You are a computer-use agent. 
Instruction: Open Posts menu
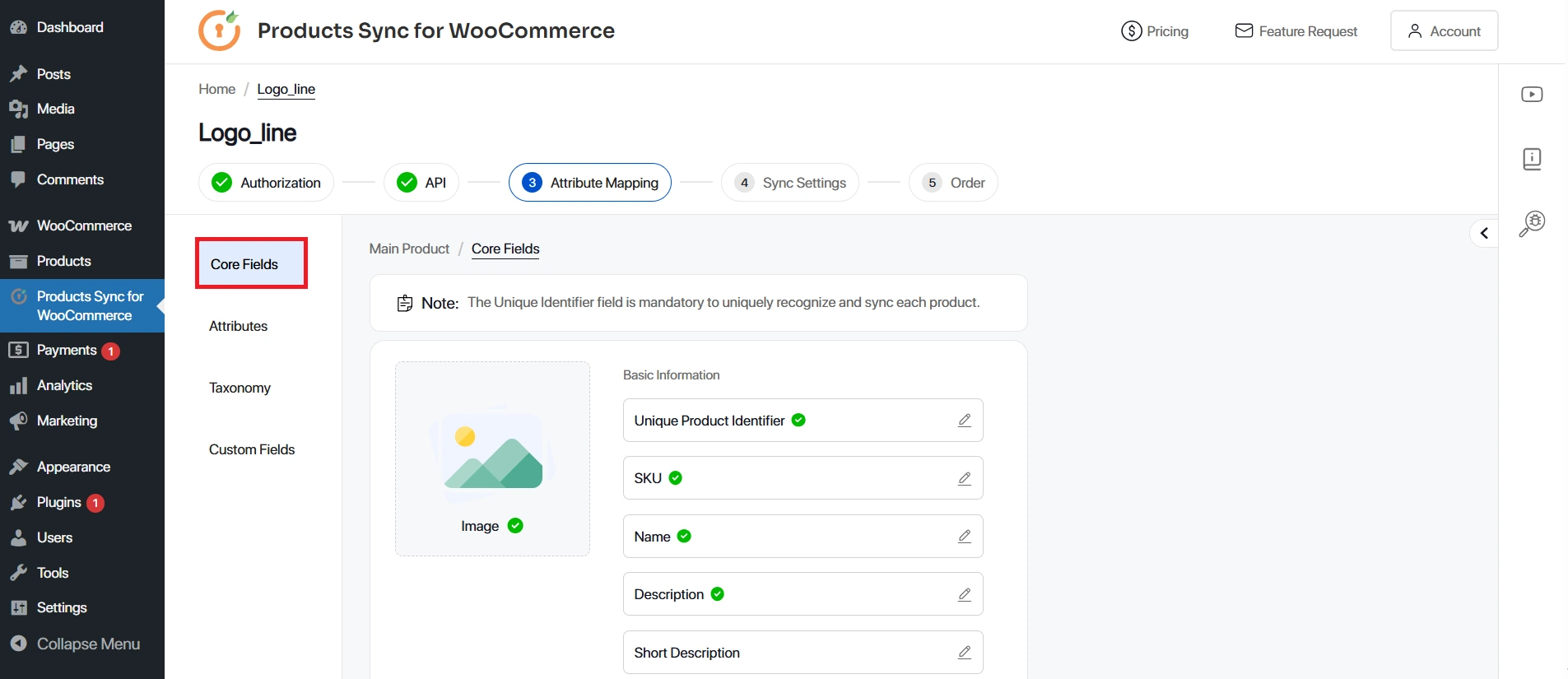(82, 74)
